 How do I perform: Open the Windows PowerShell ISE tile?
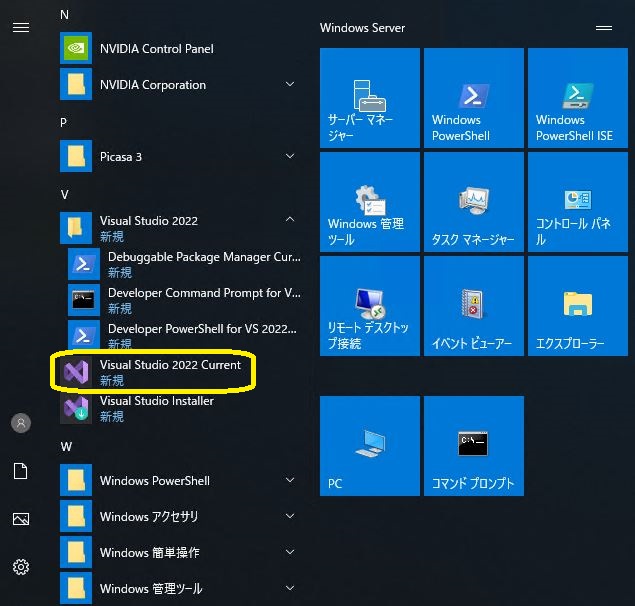(x=578, y=98)
